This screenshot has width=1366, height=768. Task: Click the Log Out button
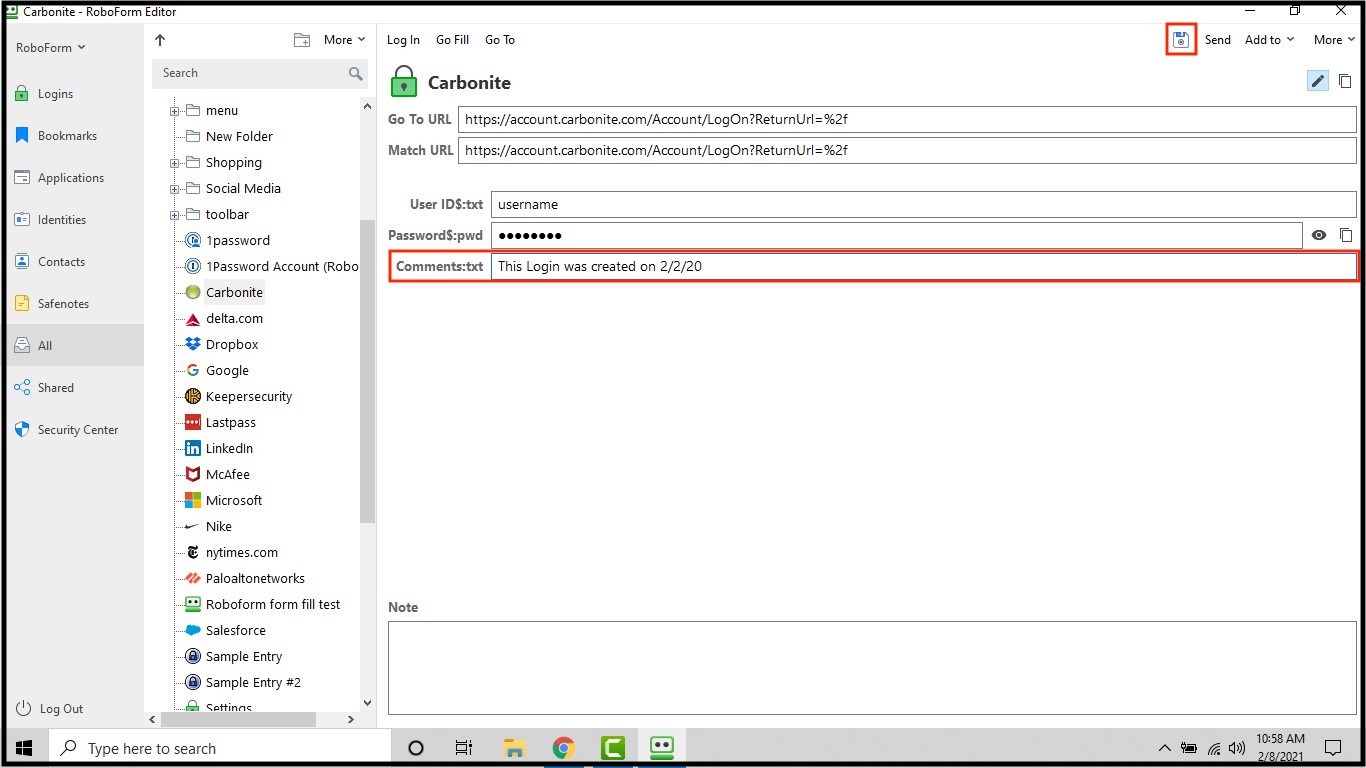coord(49,709)
